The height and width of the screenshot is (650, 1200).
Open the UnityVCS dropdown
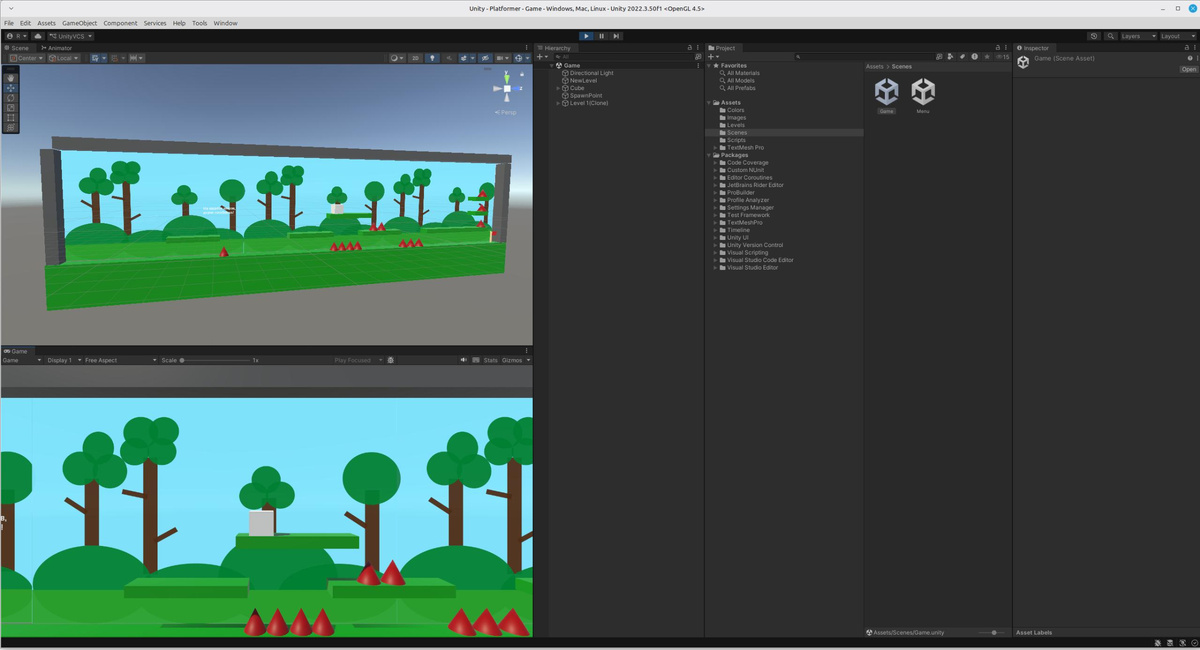click(x=70, y=36)
